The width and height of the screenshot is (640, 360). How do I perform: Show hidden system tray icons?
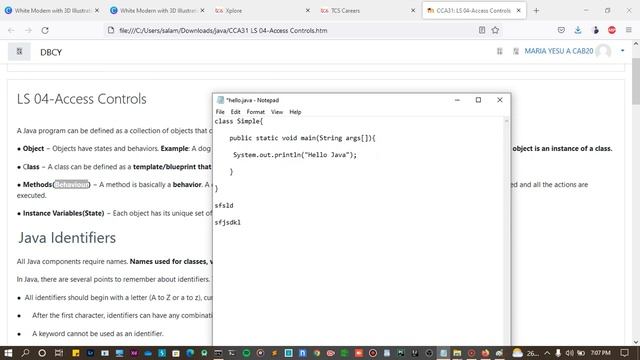[x=547, y=353]
